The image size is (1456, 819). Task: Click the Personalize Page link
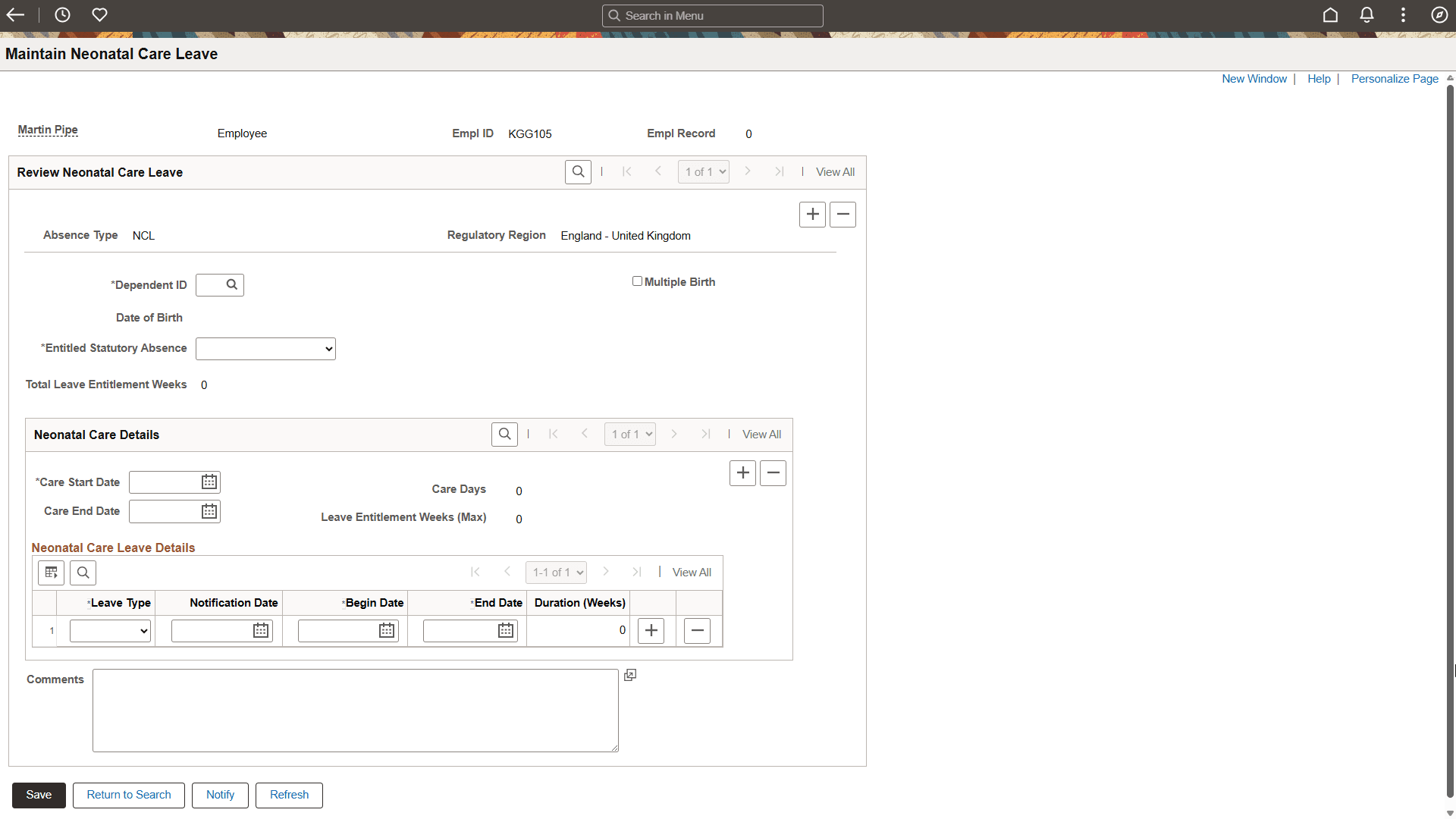pos(1394,79)
